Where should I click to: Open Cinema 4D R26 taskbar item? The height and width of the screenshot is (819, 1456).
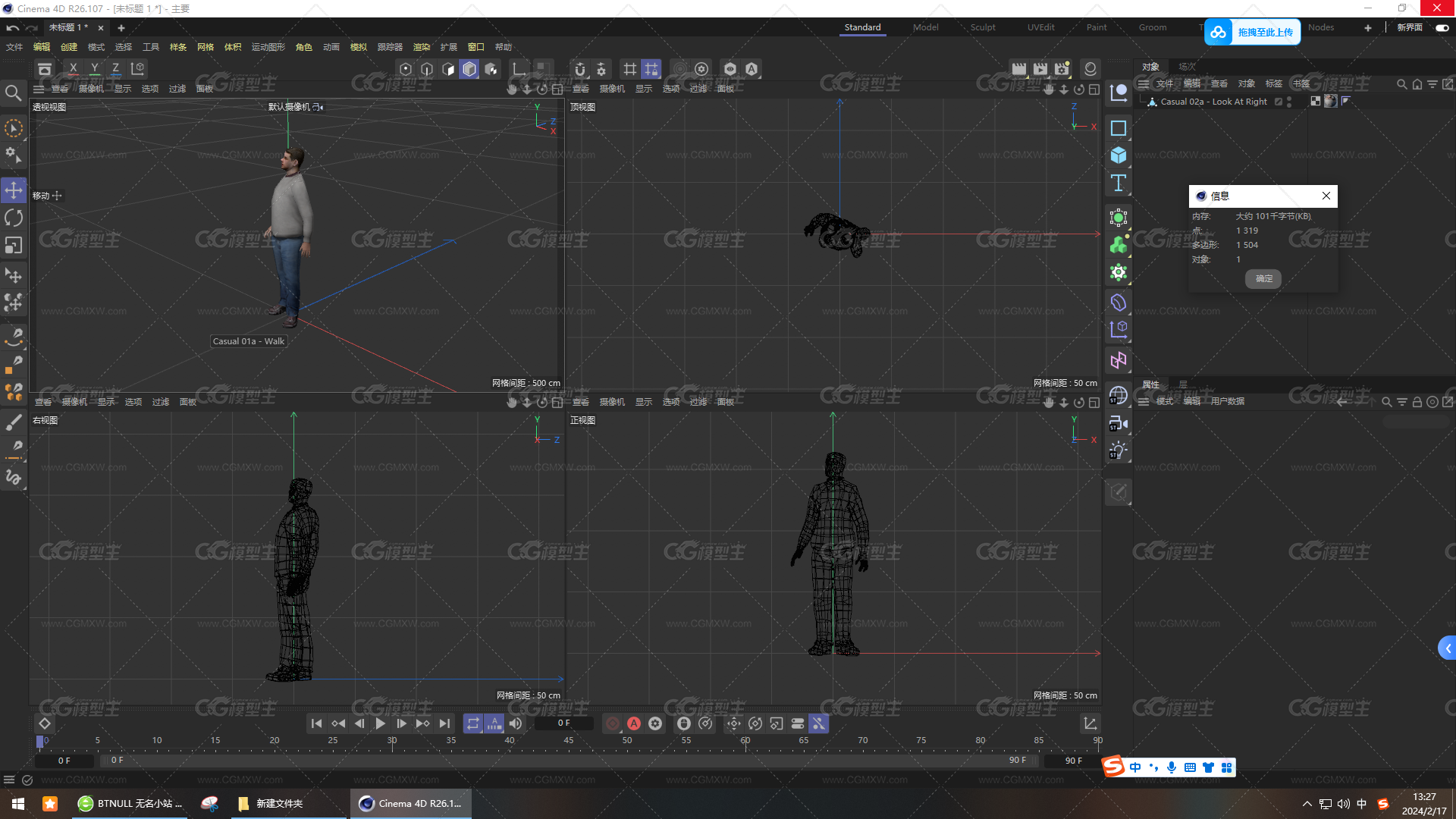(411, 803)
